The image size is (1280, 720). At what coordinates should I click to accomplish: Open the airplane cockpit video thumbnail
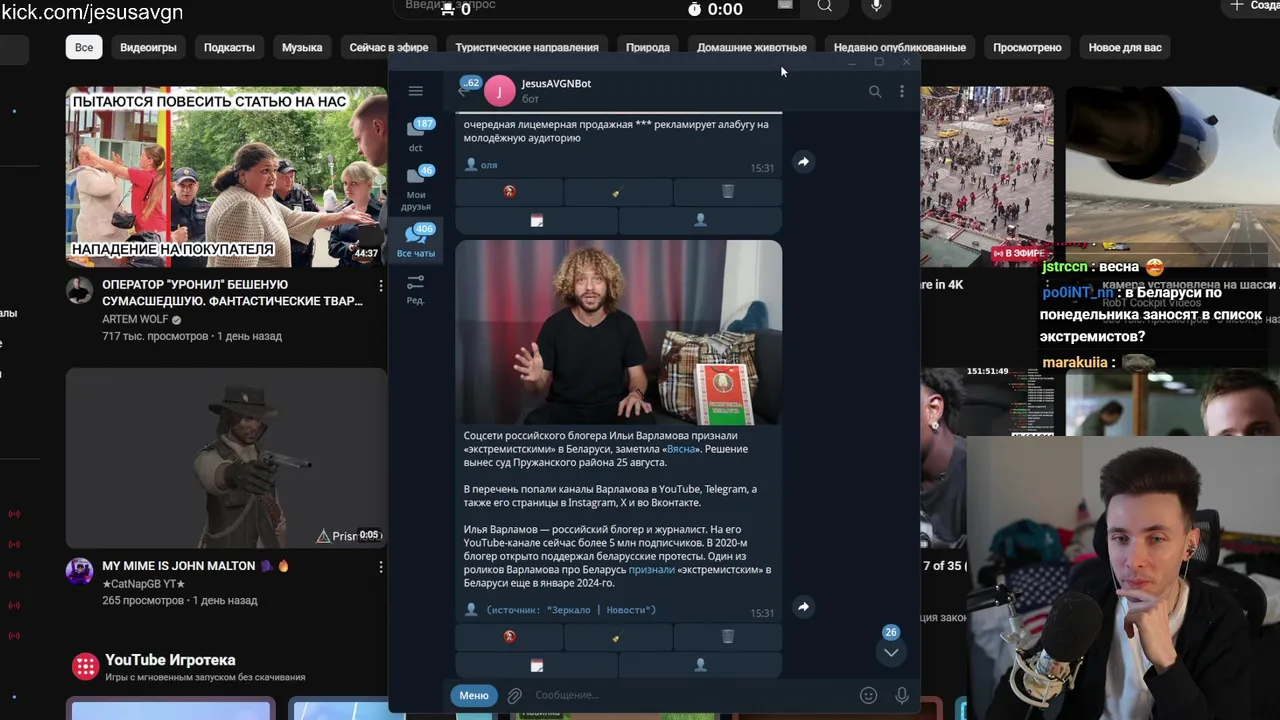pyautogui.click(x=1172, y=165)
